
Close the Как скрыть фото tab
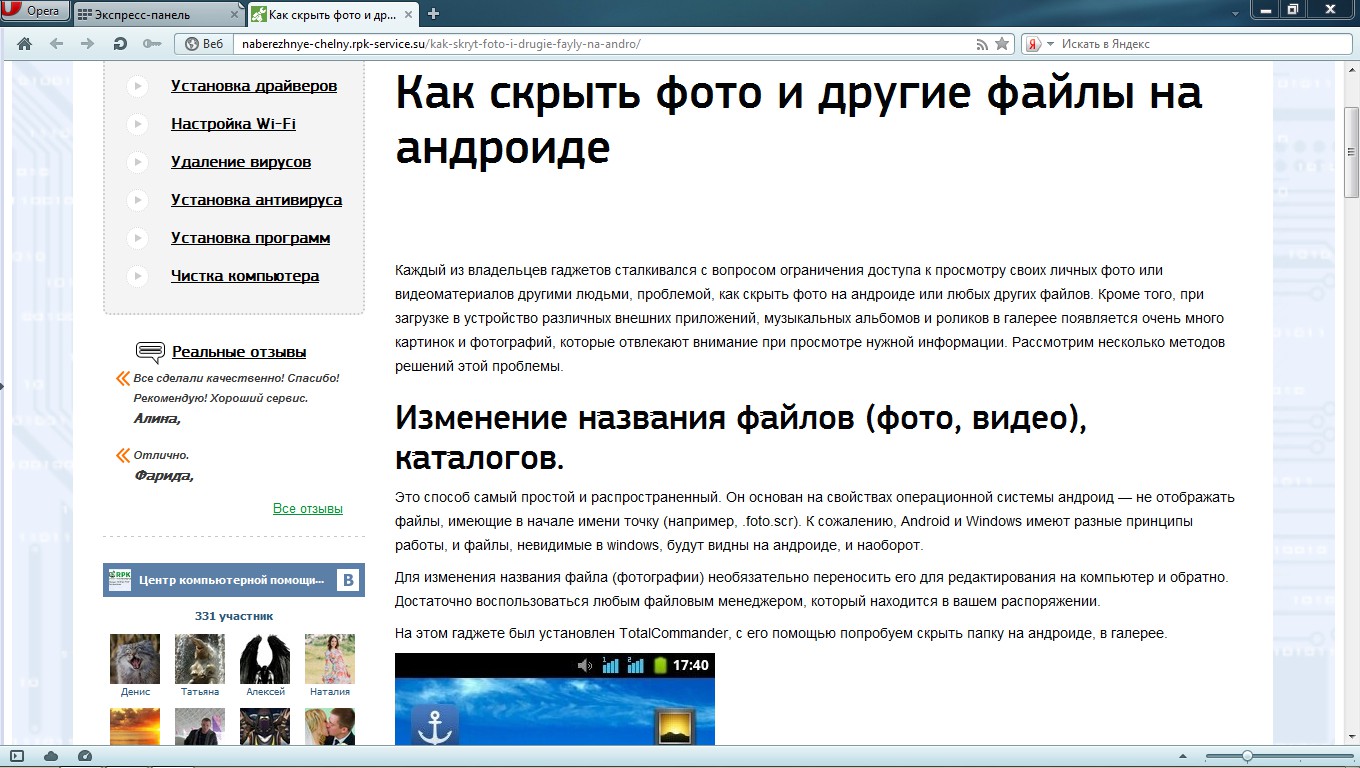408,14
